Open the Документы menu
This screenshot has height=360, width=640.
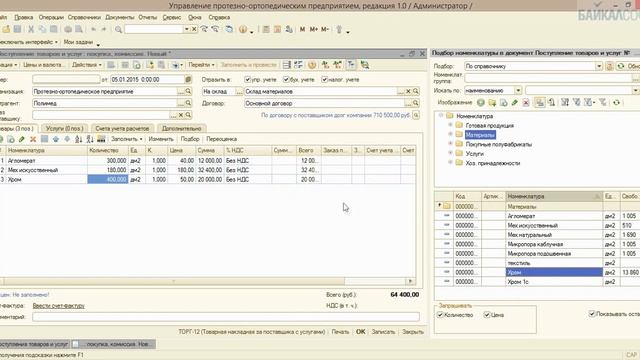(120, 18)
